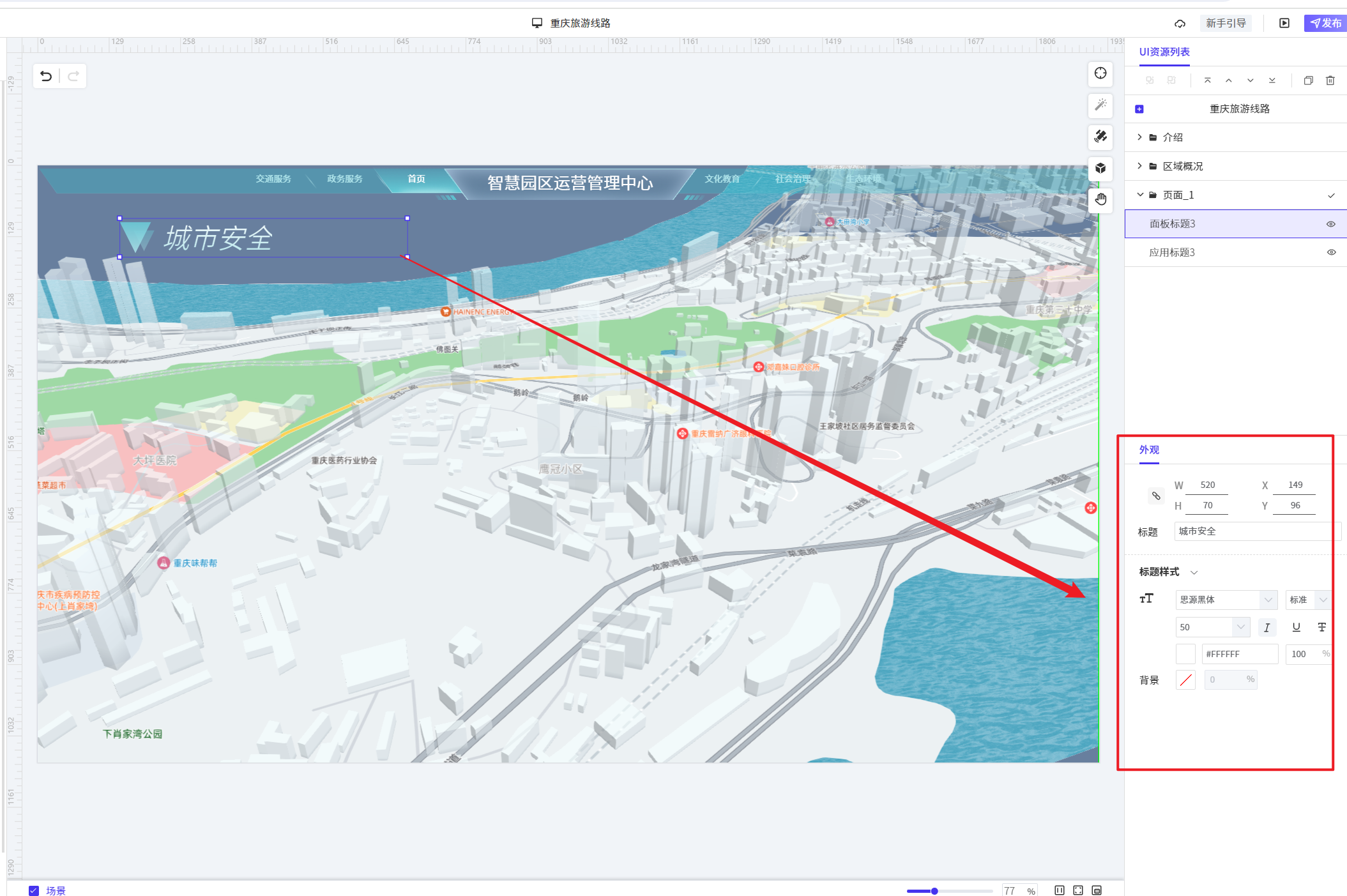Screen dimensions: 1347x896
Task: Add a new page with the plus icon
Action: [1139, 109]
